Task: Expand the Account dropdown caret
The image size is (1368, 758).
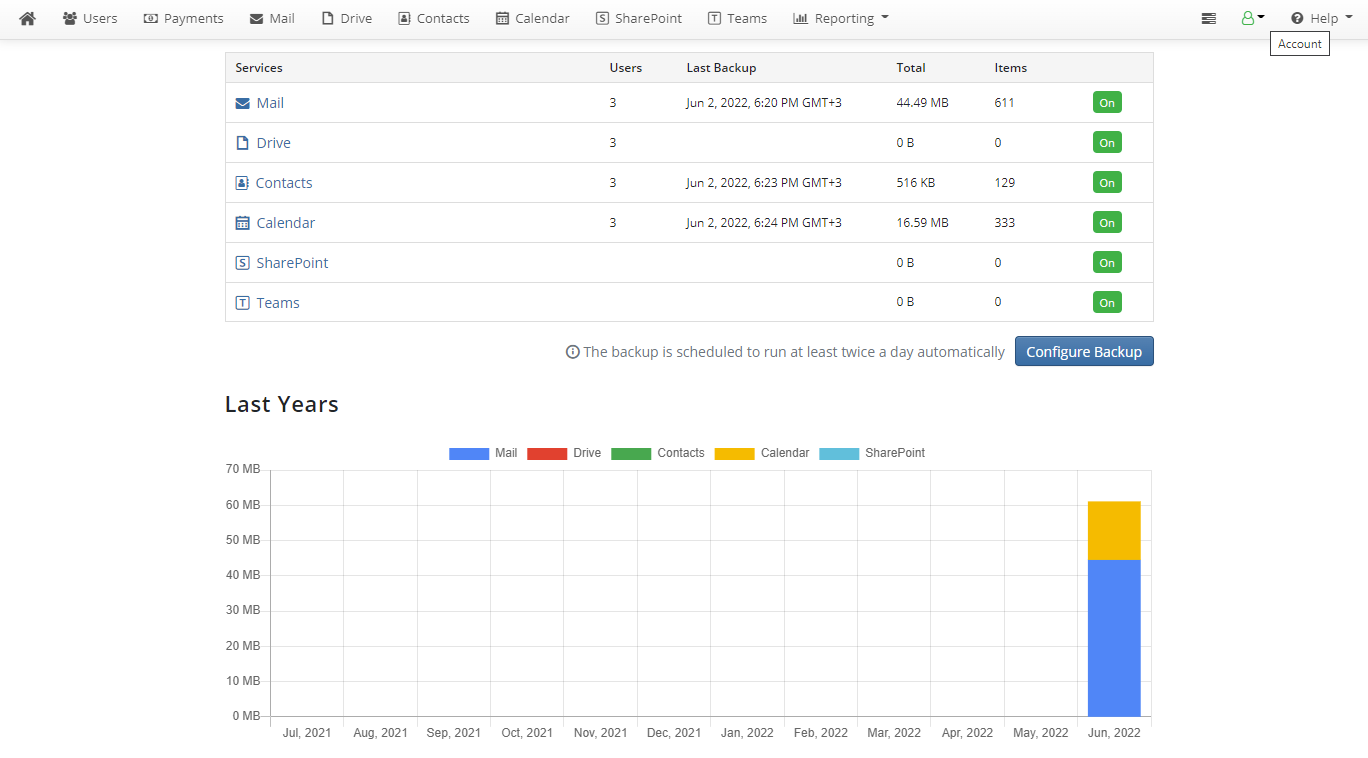Action: 1261,17
